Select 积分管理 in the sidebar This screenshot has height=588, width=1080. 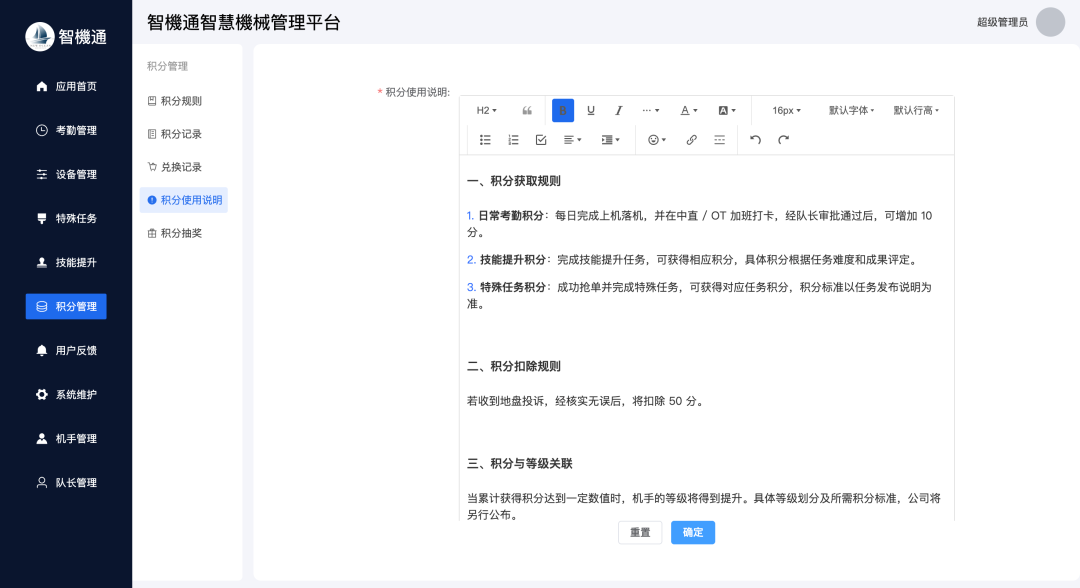(66, 306)
